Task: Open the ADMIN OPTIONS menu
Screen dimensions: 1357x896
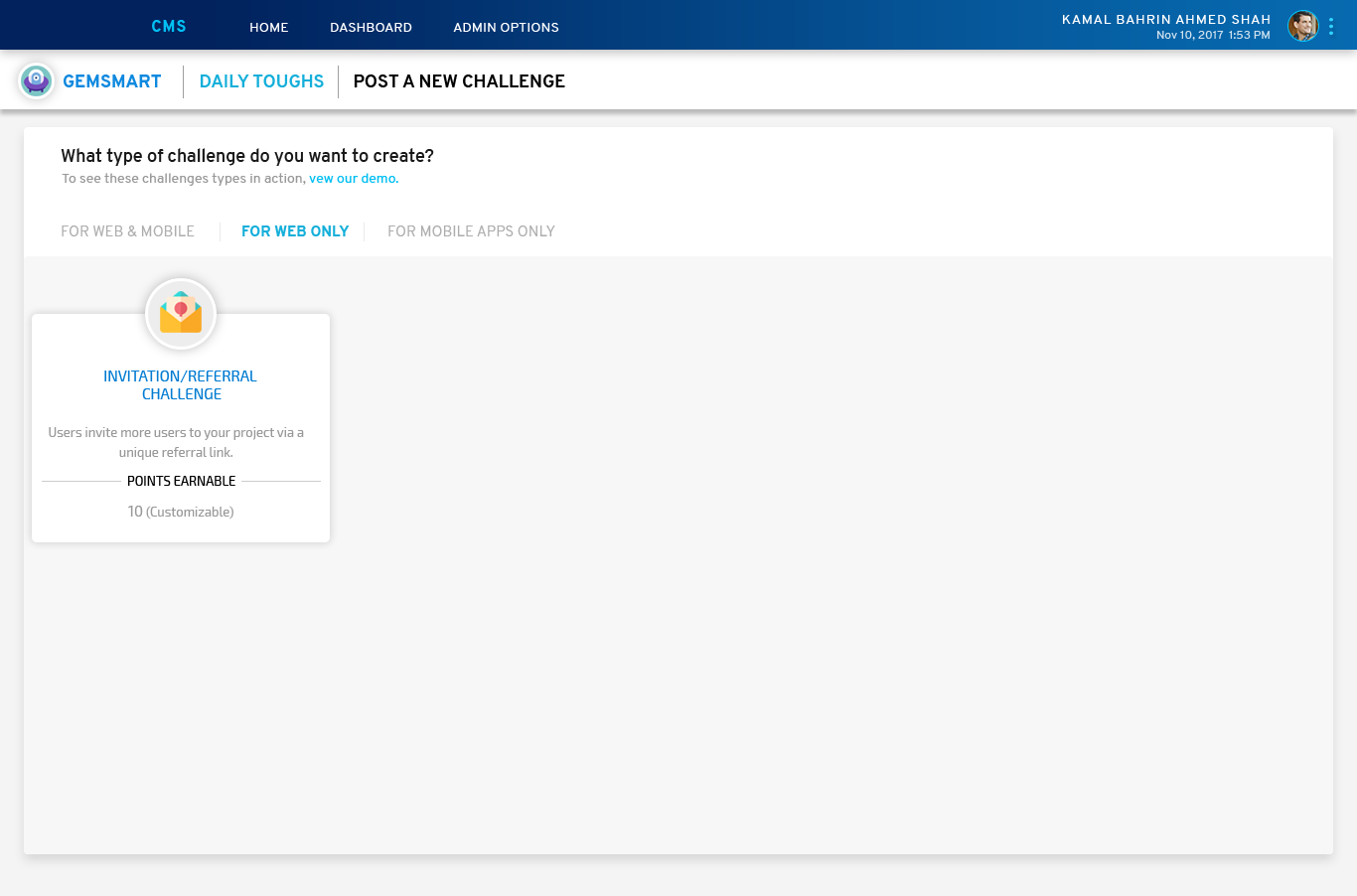Action: 506,28
